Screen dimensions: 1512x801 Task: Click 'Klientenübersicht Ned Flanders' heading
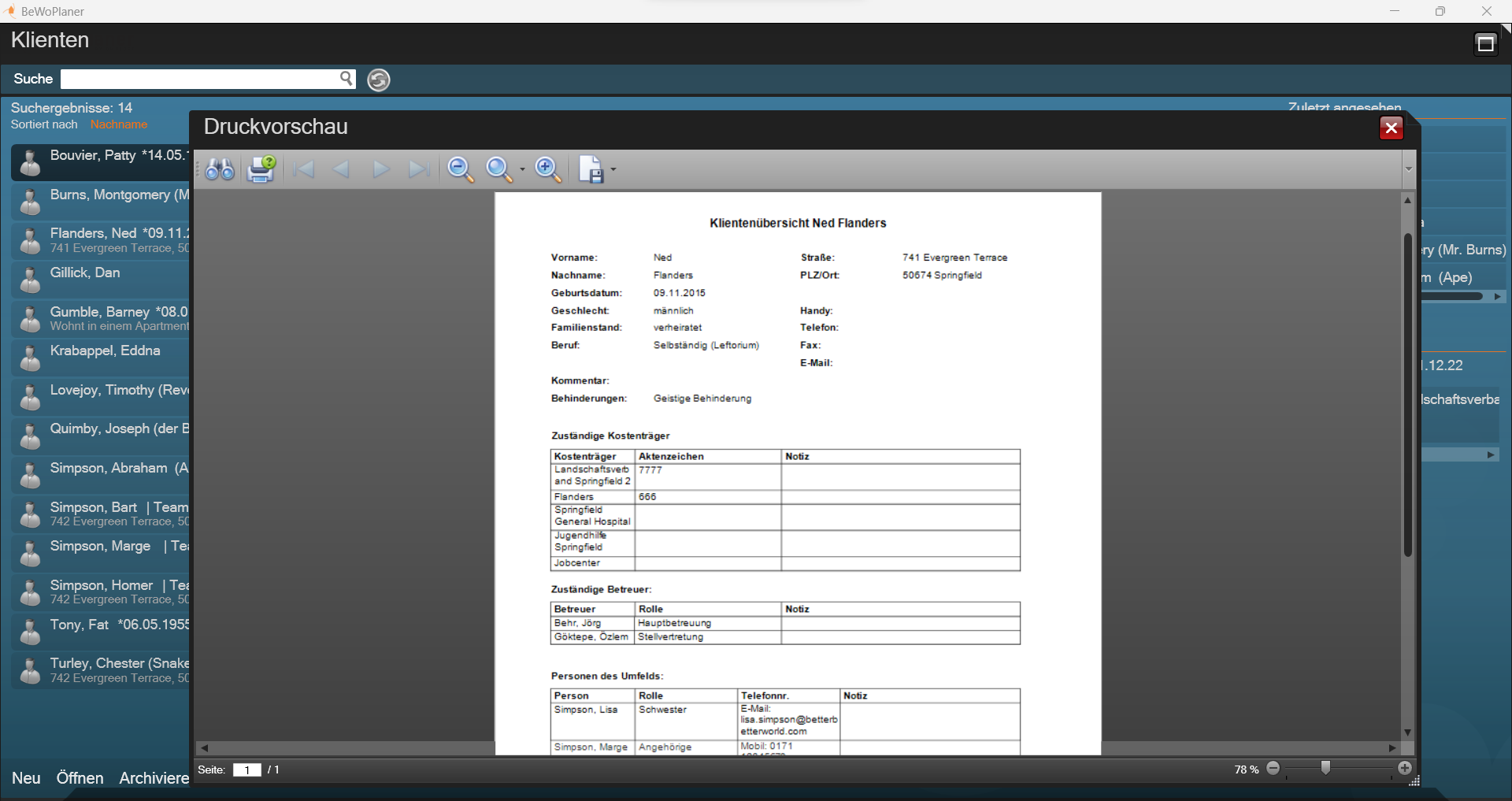(x=798, y=224)
